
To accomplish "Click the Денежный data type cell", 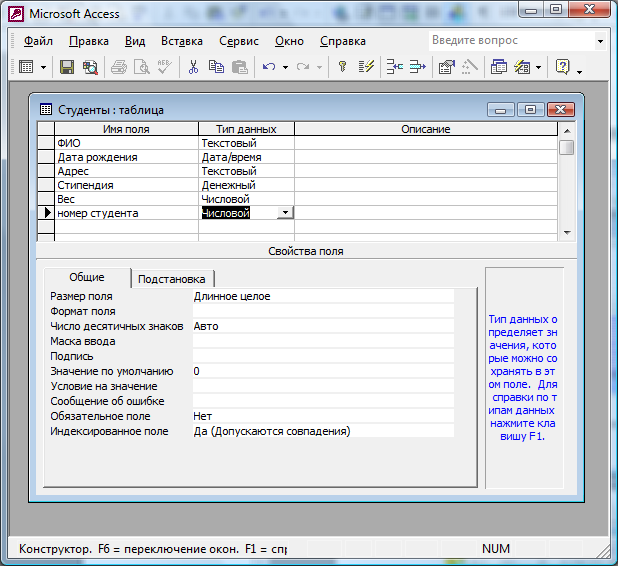I will tap(247, 185).
